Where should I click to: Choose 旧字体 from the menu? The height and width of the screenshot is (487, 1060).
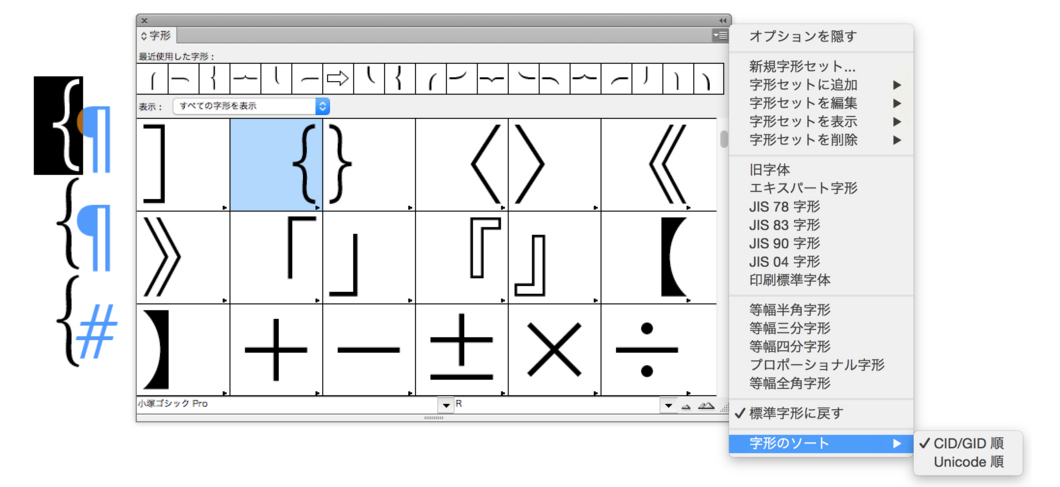pyautogui.click(x=821, y=170)
